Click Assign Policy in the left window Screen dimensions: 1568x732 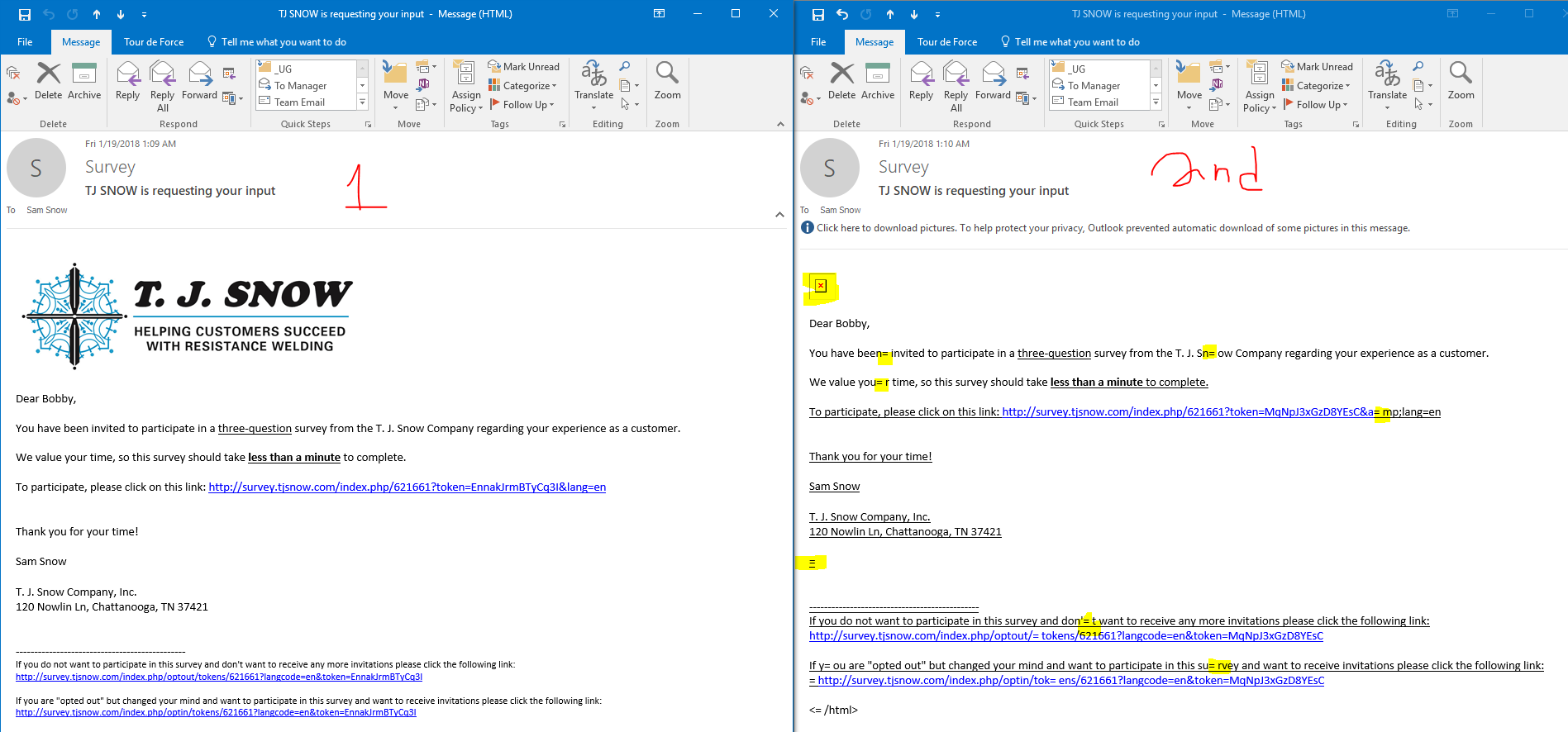(466, 86)
